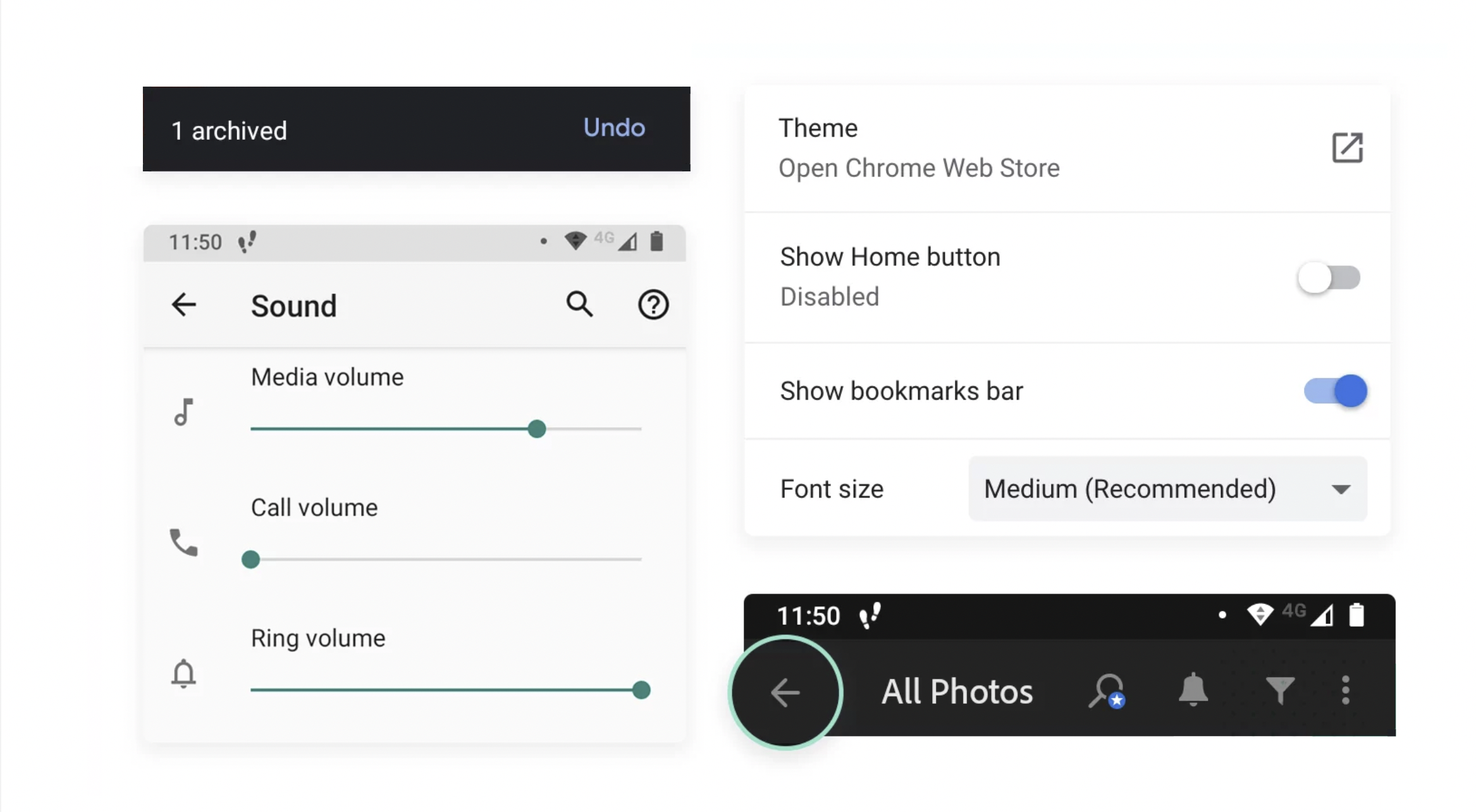Click the 'Sound' screen title
The image size is (1476, 812).
(294, 306)
